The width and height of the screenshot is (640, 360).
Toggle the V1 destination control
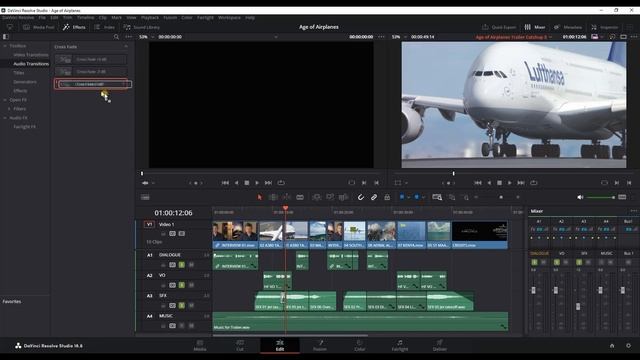(x=149, y=224)
